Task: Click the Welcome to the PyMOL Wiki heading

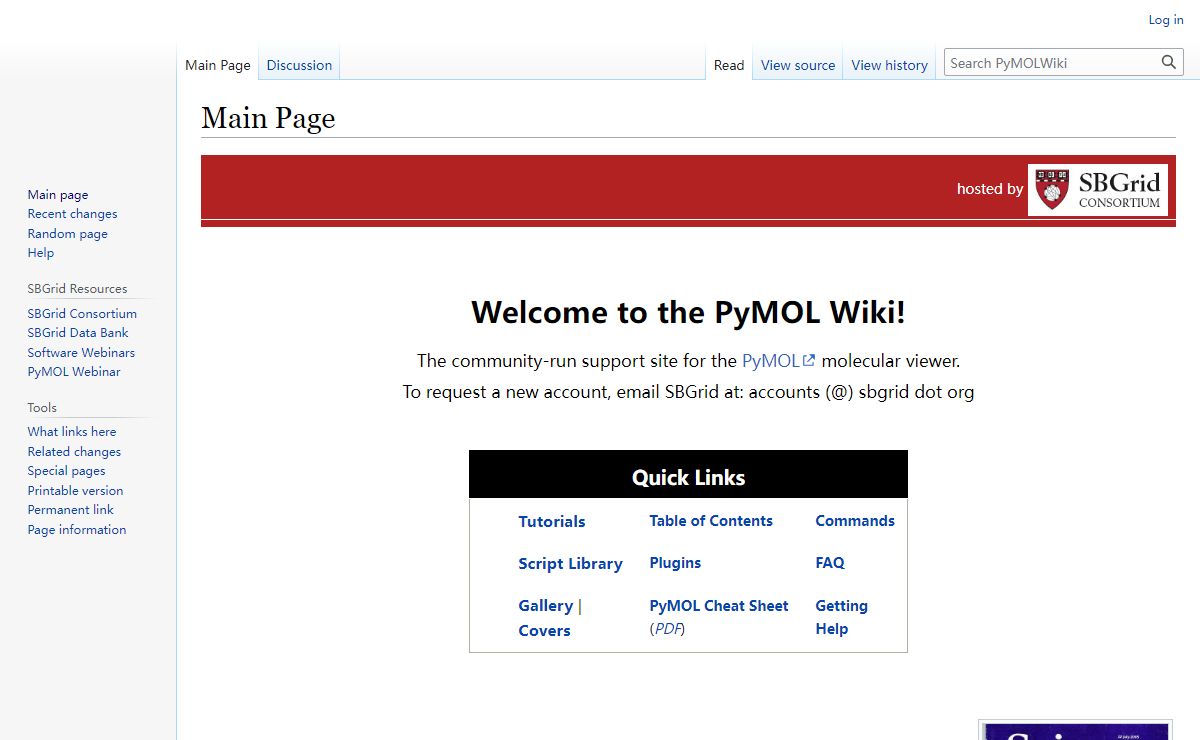Action: [x=688, y=313]
